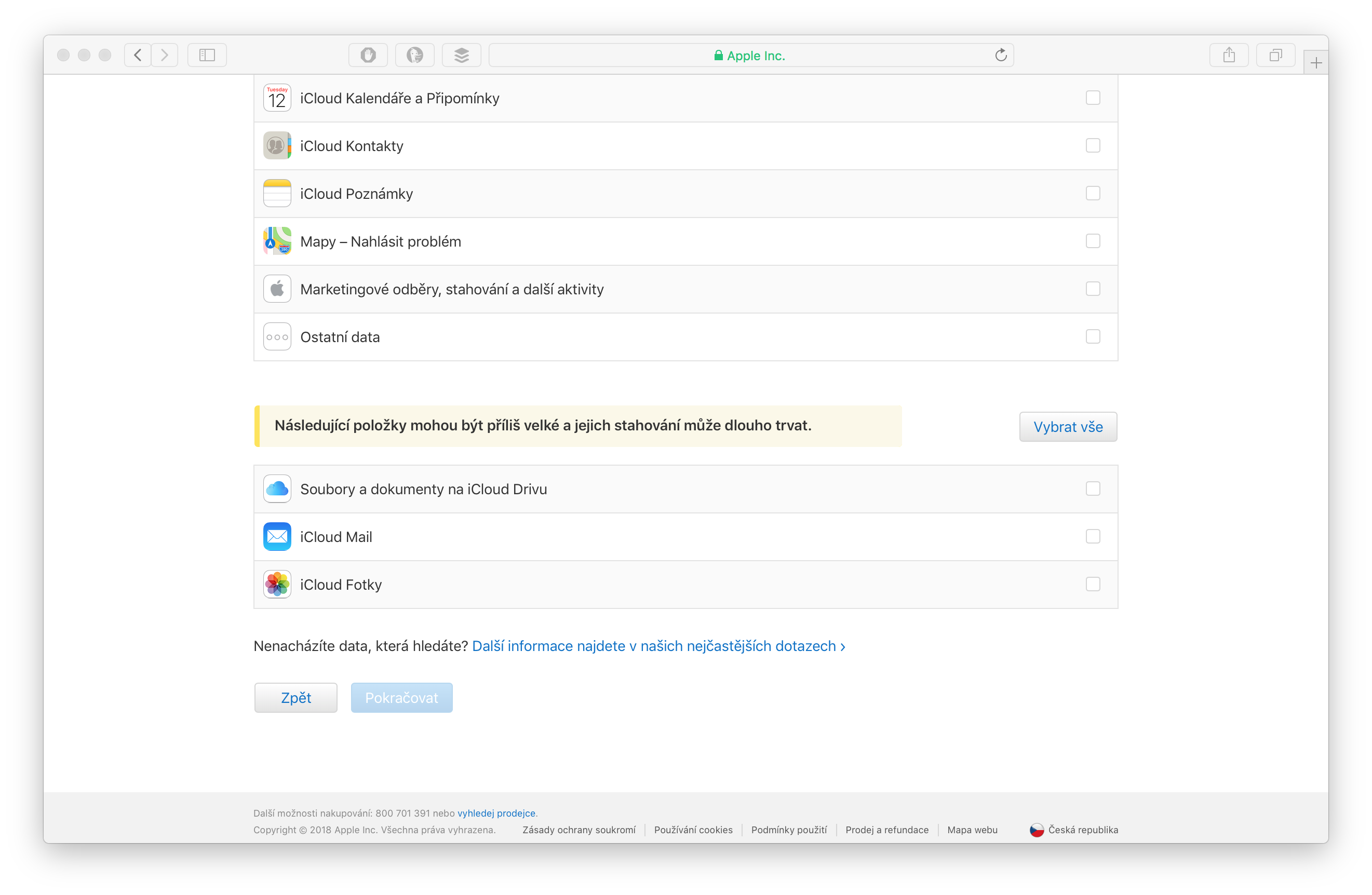The image size is (1372, 895).
Task: Check iCloud Kalendáře a Připomínky checkbox
Action: point(1093,98)
